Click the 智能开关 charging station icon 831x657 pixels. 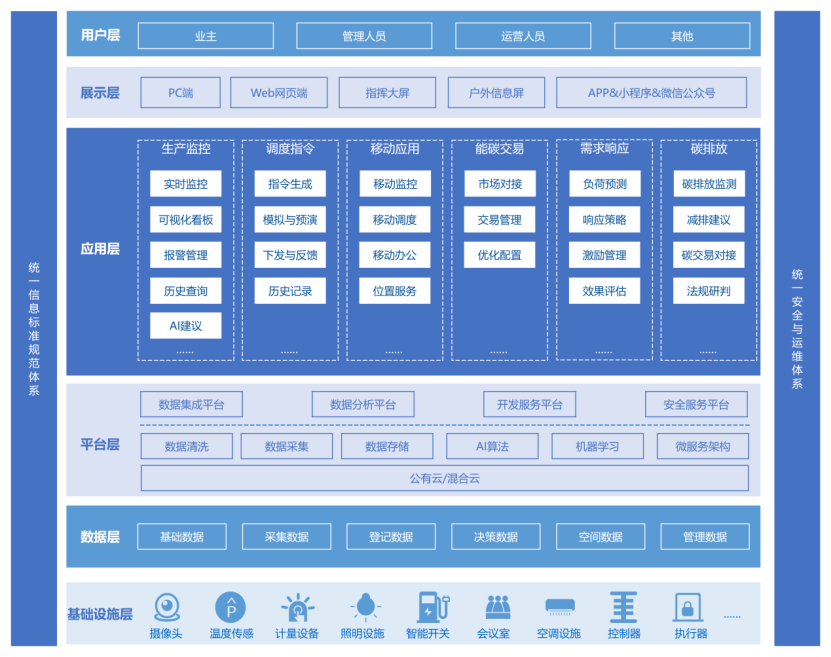pyautogui.click(x=432, y=606)
